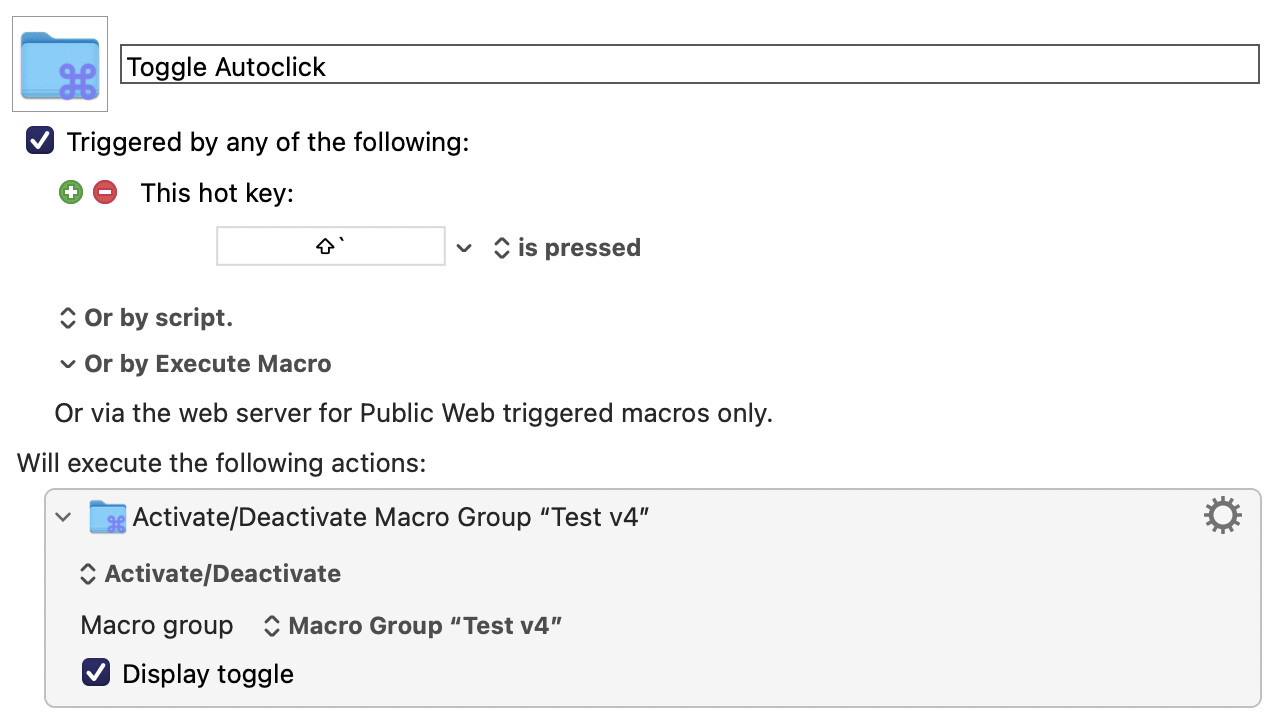Open the action gear settings menu
1282x720 pixels.
pyautogui.click(x=1222, y=516)
